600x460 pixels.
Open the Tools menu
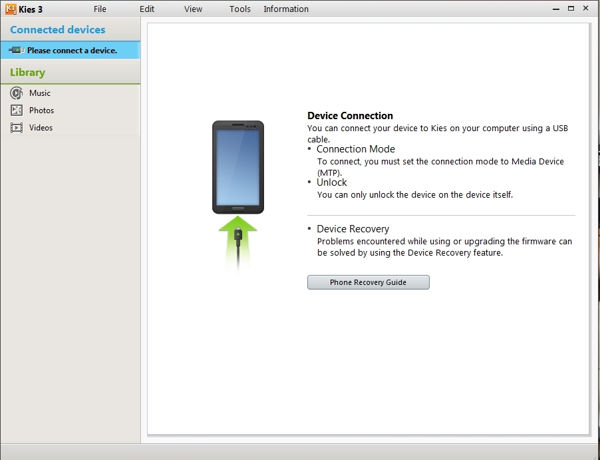tap(240, 9)
